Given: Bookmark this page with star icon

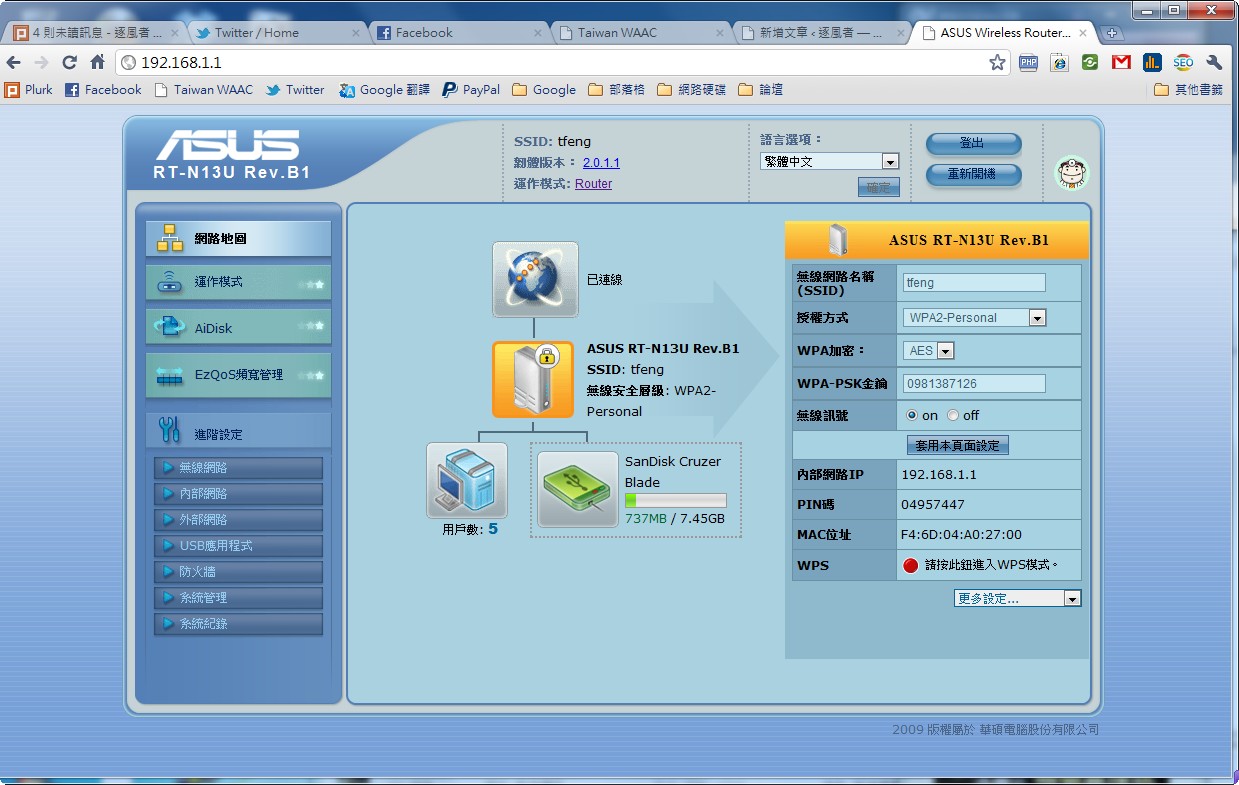Looking at the screenshot, I should (x=997, y=62).
